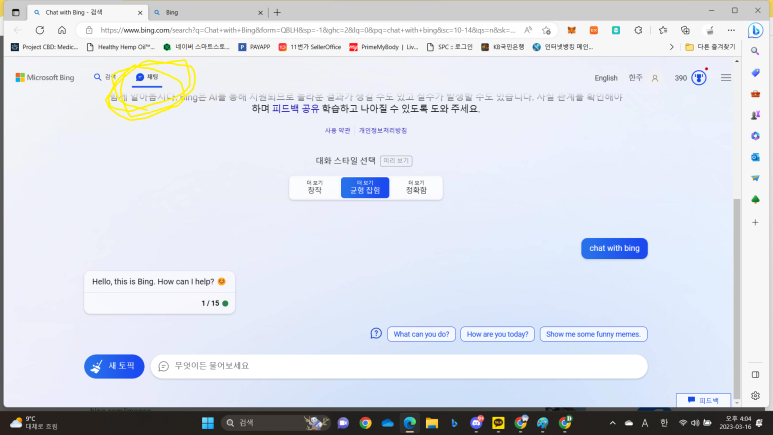Choose Show me some funny memes suggestion
The image size is (773, 435).
tap(593, 334)
